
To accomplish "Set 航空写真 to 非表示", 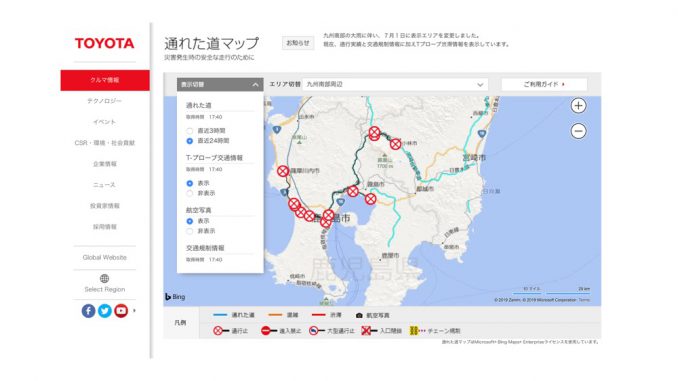I will [x=189, y=231].
